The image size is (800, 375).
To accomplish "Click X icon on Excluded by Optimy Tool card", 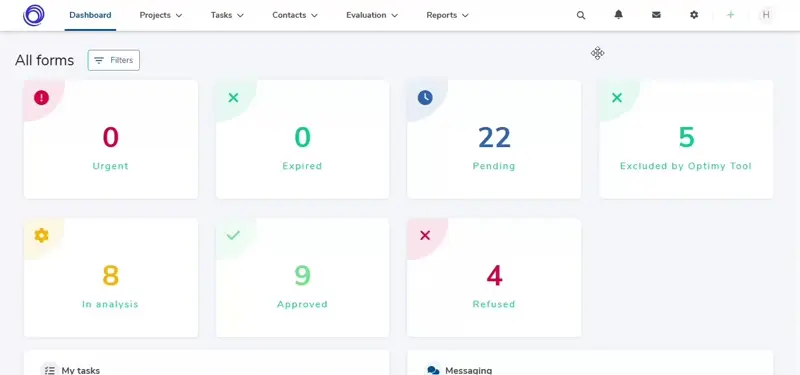I will tap(617, 97).
